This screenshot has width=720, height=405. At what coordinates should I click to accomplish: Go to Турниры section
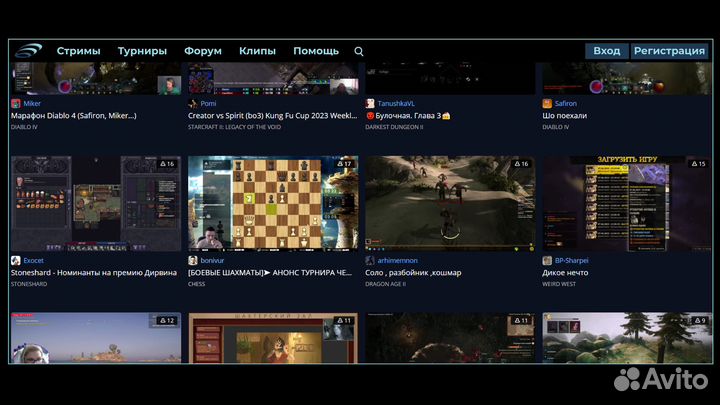point(142,51)
